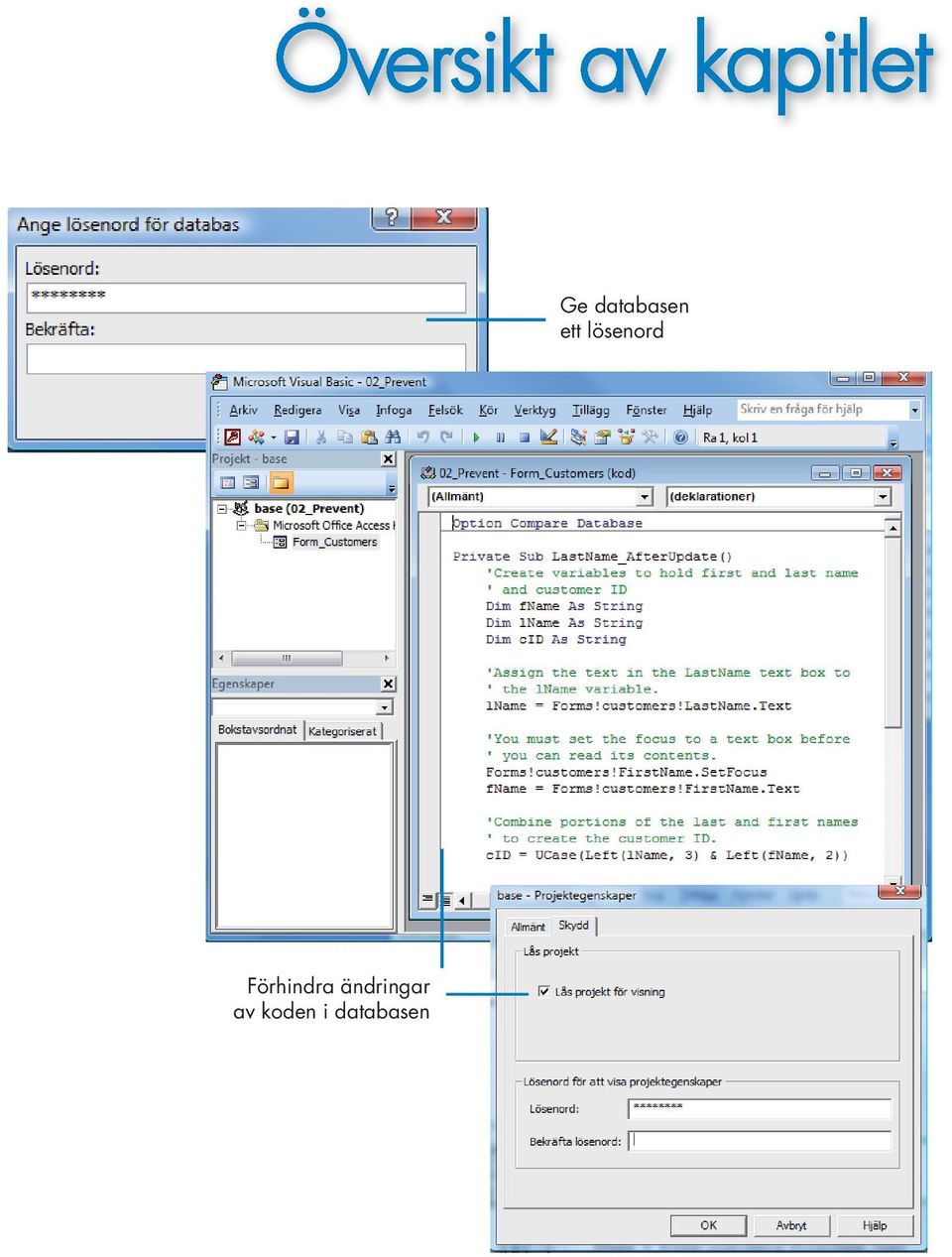Toggle Design Mode icon in toolbar
The width and height of the screenshot is (952, 1257).
pyautogui.click(x=548, y=438)
